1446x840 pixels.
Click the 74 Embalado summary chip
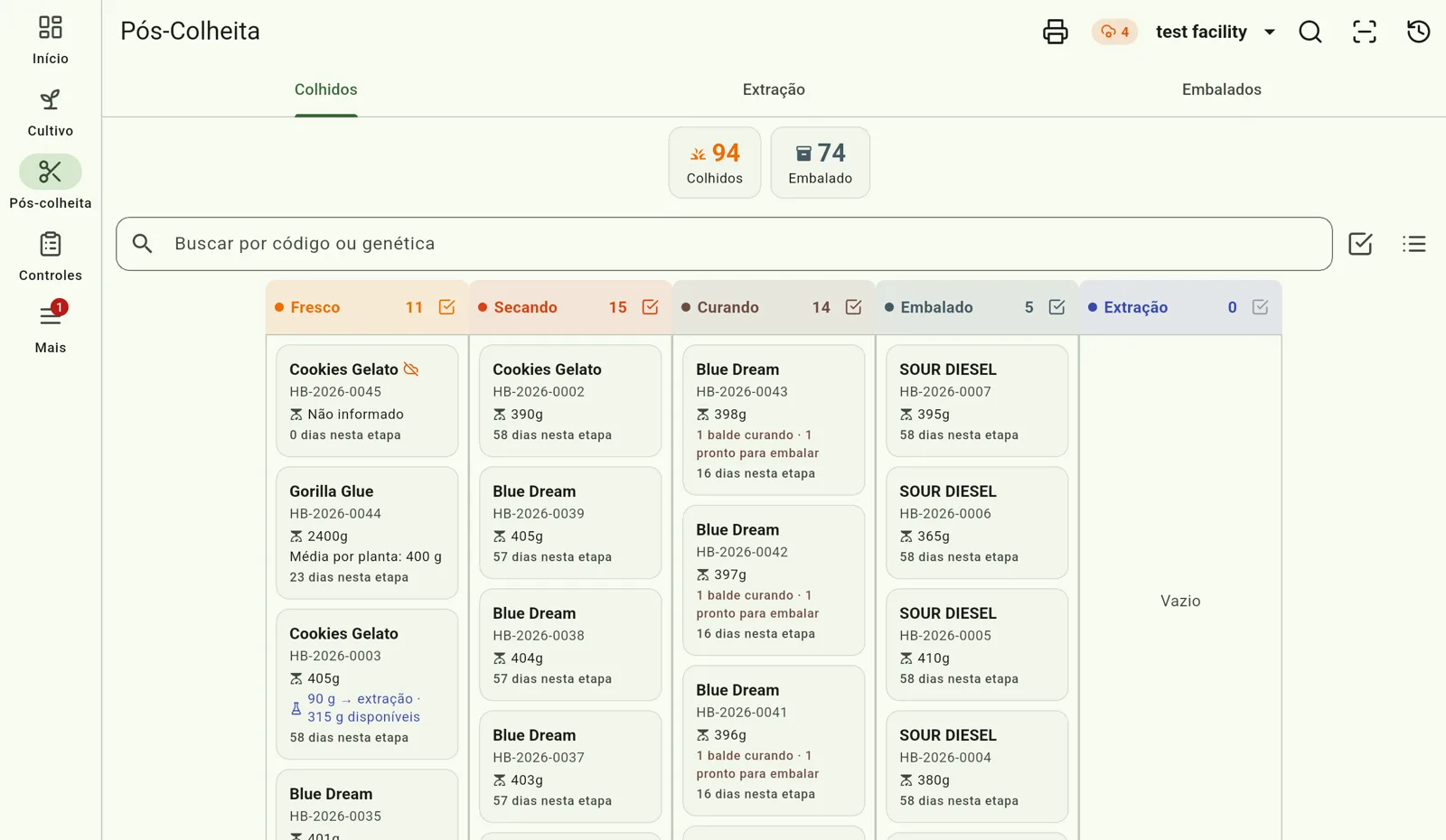(x=821, y=163)
